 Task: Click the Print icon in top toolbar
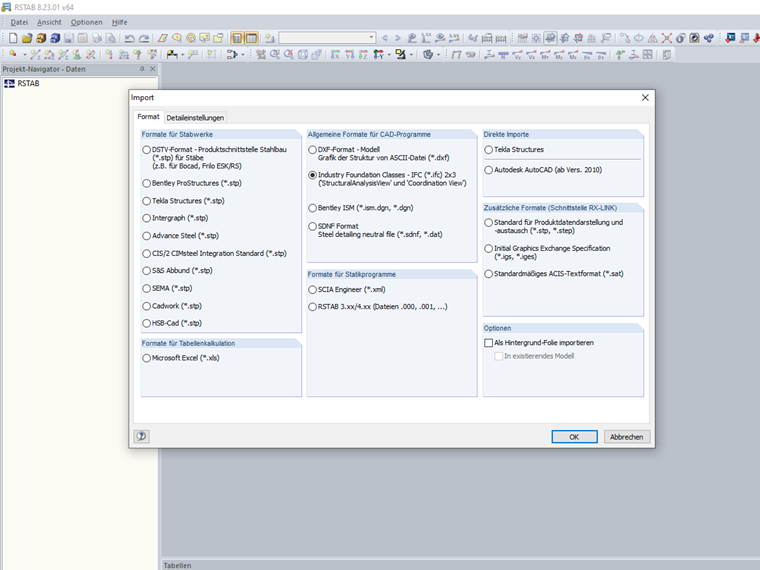pyautogui.click(x=97, y=38)
